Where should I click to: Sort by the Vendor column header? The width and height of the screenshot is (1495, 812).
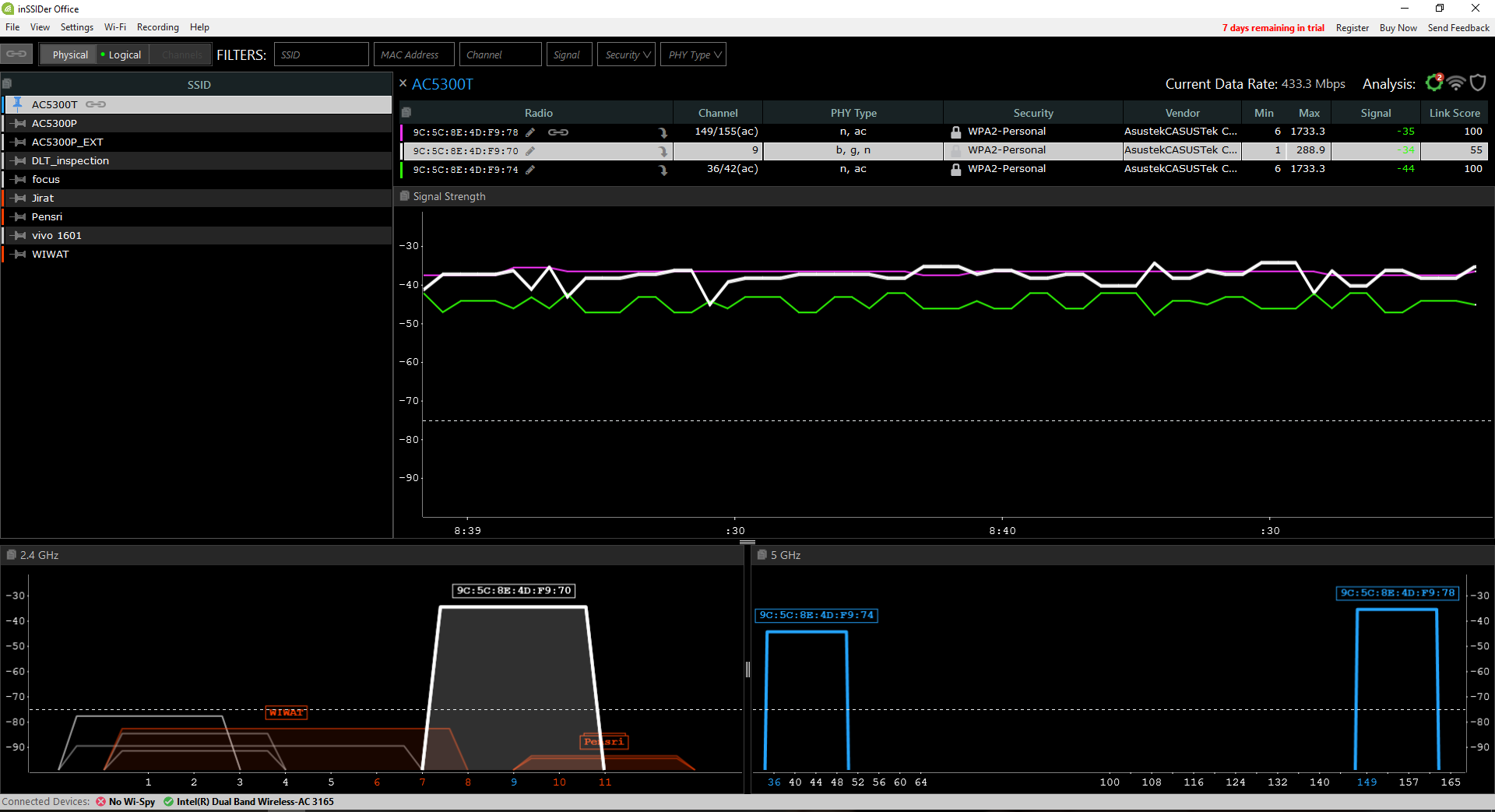coord(1182,113)
